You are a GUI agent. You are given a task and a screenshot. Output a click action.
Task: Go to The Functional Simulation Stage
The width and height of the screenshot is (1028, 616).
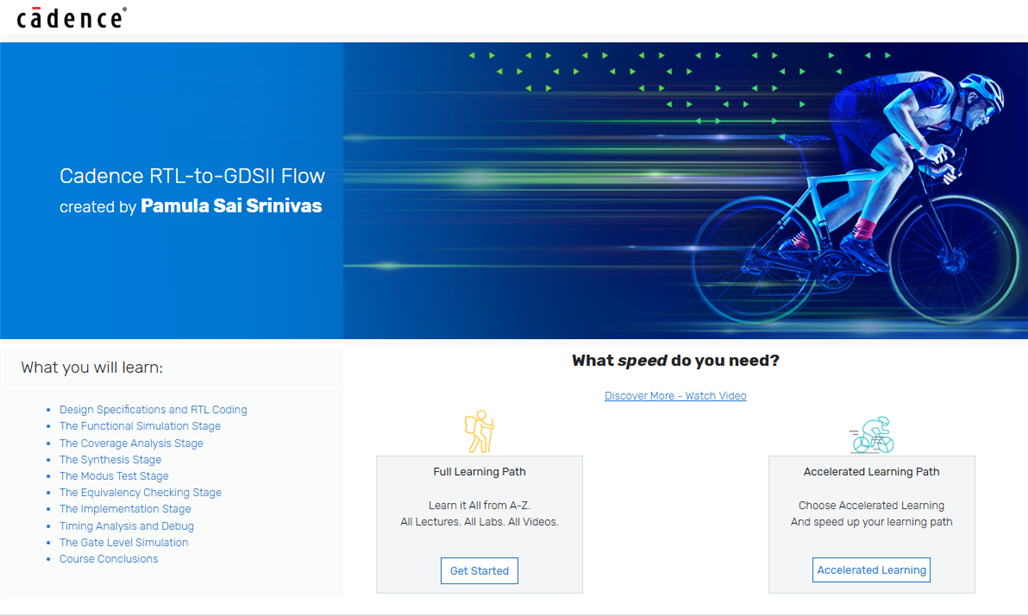pos(139,426)
